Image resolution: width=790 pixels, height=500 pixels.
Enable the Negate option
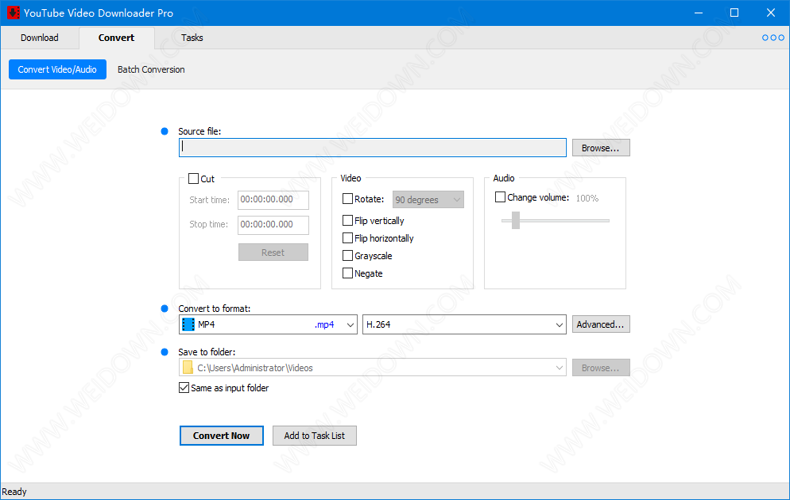(347, 273)
